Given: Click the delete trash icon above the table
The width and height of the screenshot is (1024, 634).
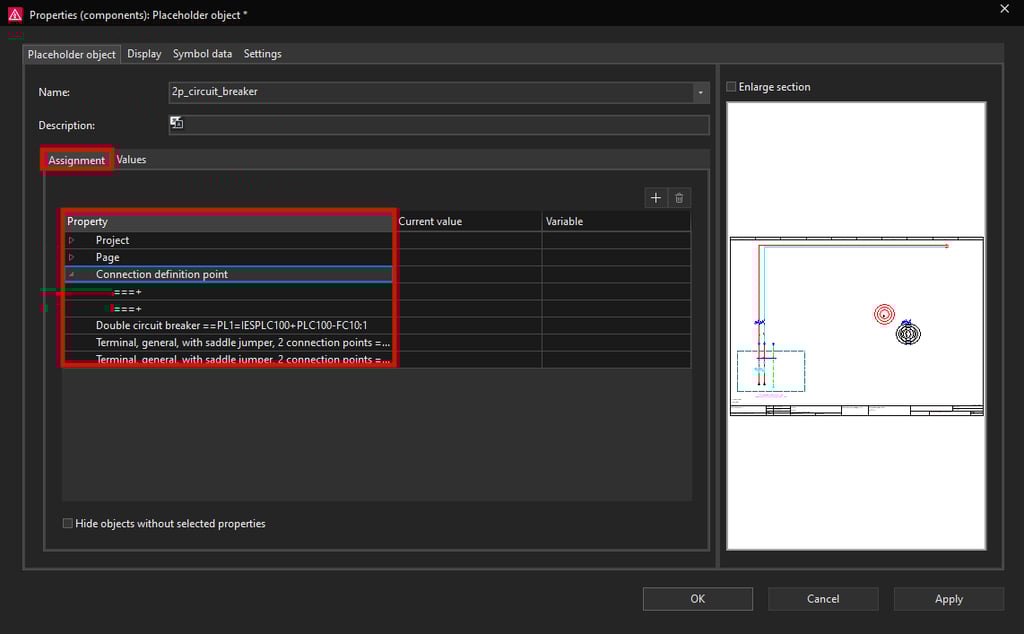Looking at the screenshot, I should (x=679, y=198).
